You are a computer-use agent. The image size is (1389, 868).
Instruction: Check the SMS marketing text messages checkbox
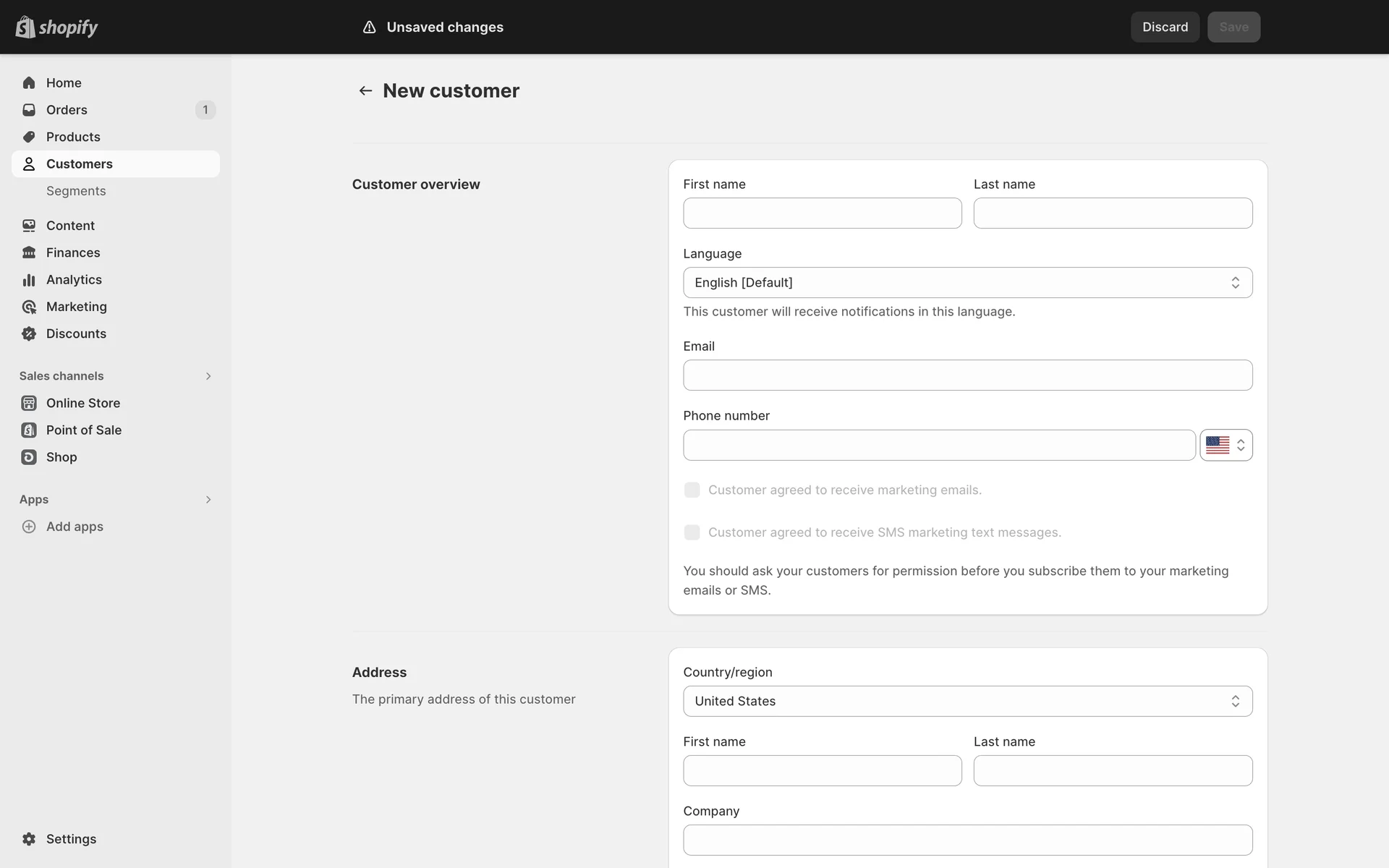[692, 532]
